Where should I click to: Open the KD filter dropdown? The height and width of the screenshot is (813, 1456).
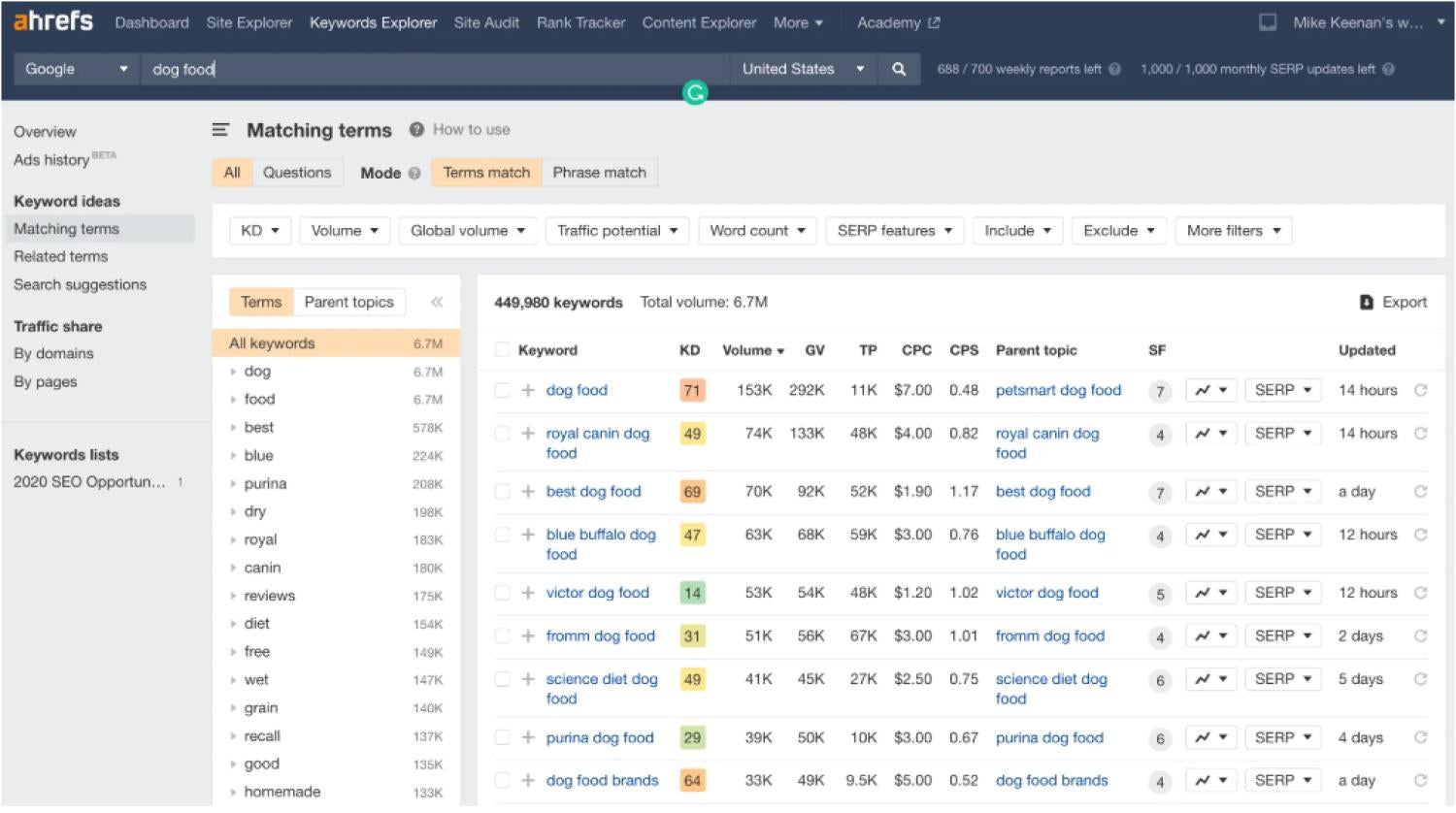tap(260, 231)
